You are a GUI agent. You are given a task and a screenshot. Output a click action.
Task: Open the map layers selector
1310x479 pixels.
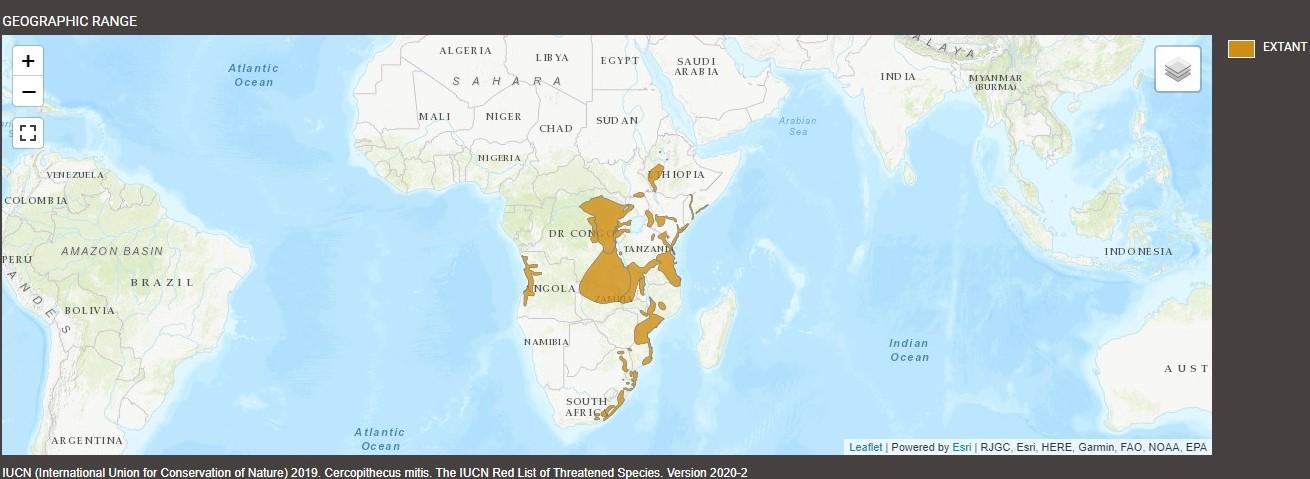(x=1177, y=70)
